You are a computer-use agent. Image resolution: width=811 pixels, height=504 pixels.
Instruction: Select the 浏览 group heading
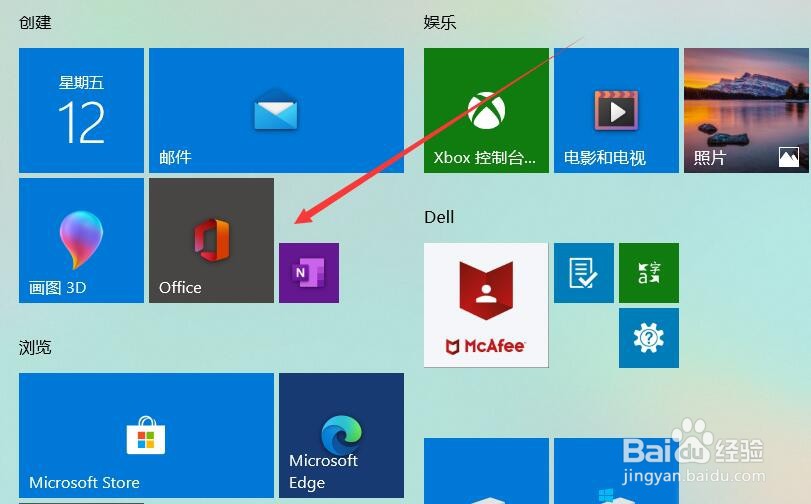[x=35, y=347]
